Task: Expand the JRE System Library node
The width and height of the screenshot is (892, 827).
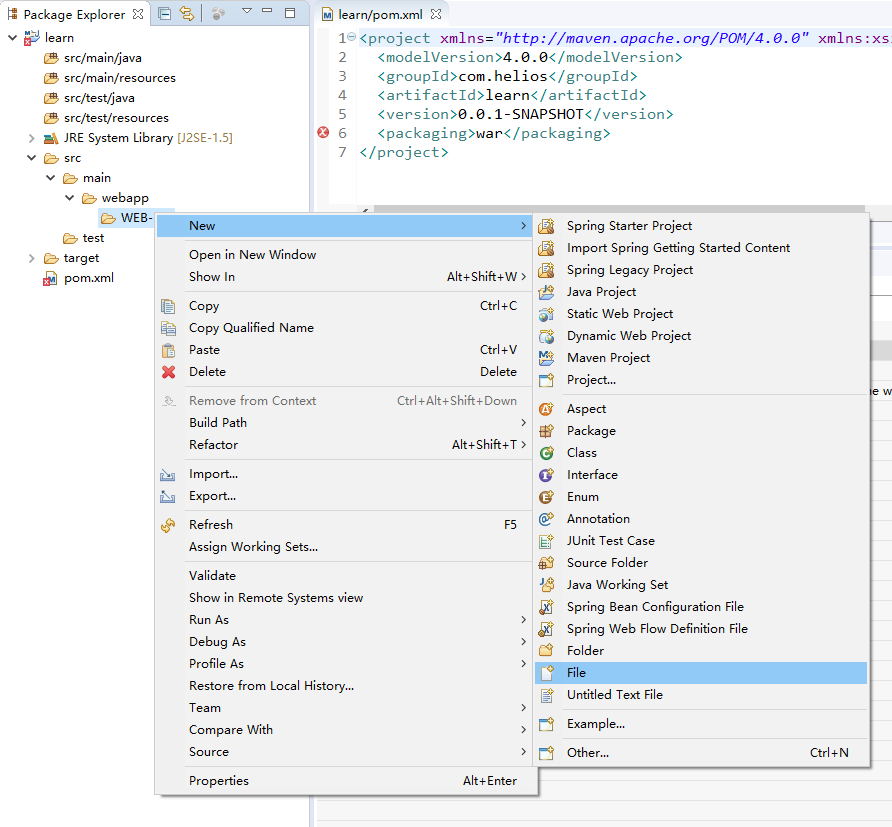Action: [32, 138]
